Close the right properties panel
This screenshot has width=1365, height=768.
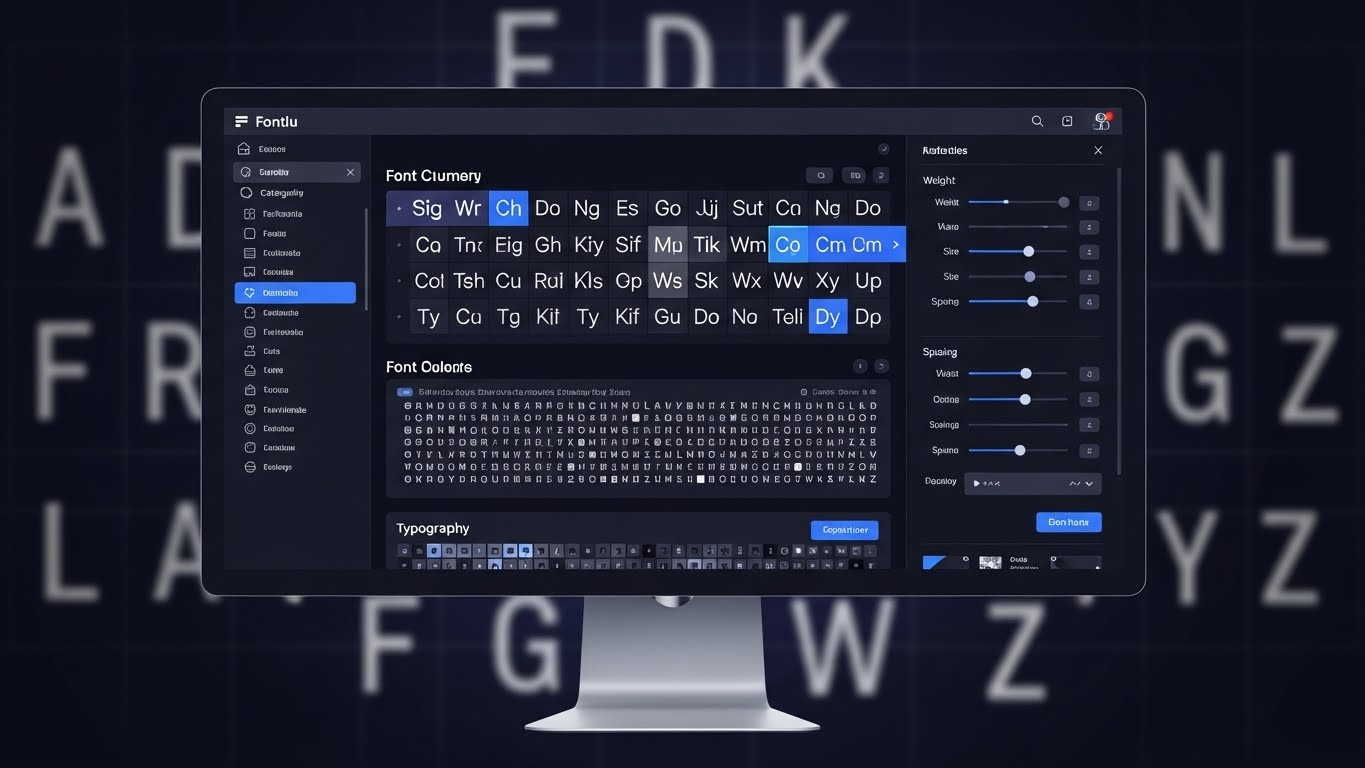(1098, 150)
